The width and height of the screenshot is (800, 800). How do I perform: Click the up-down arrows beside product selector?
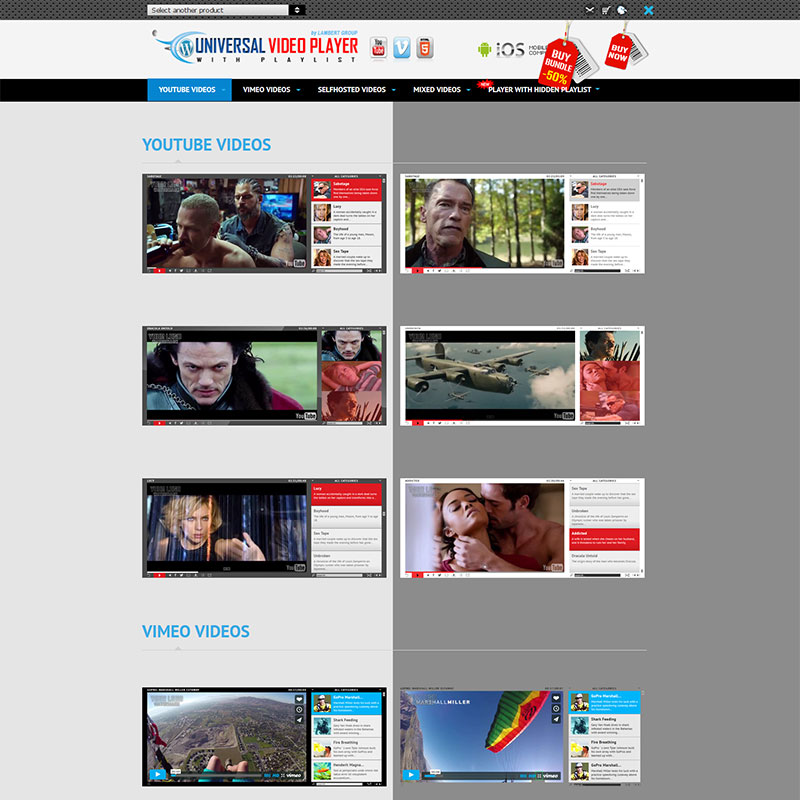(x=297, y=10)
